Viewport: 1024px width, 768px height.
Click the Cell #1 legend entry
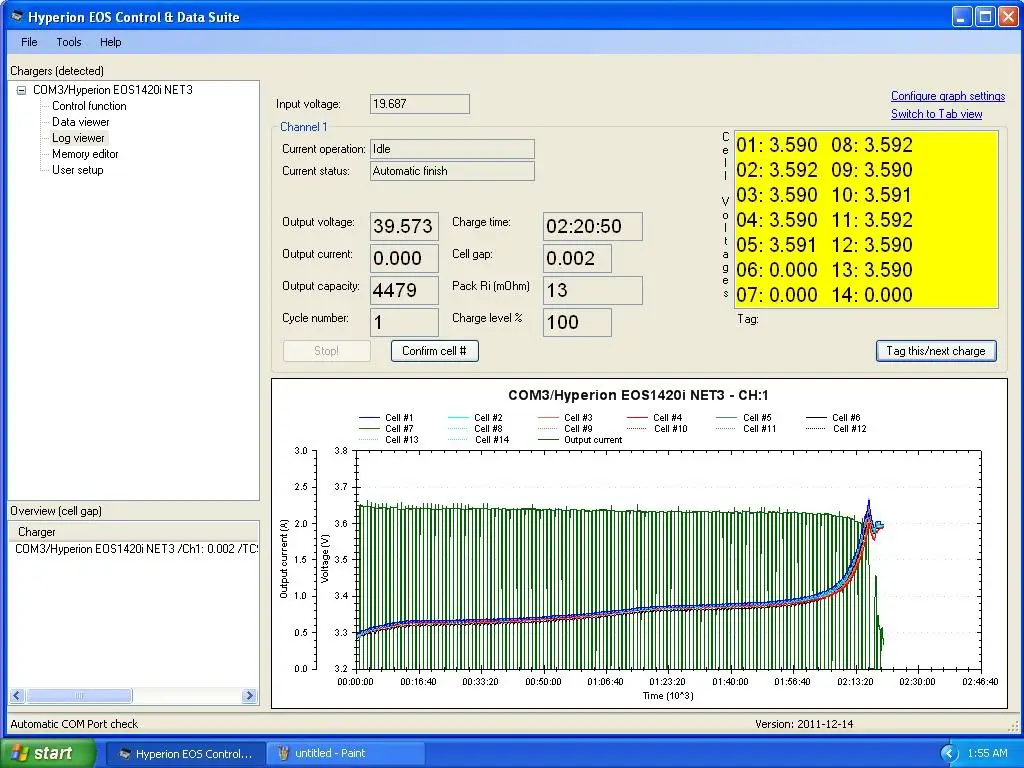386,417
